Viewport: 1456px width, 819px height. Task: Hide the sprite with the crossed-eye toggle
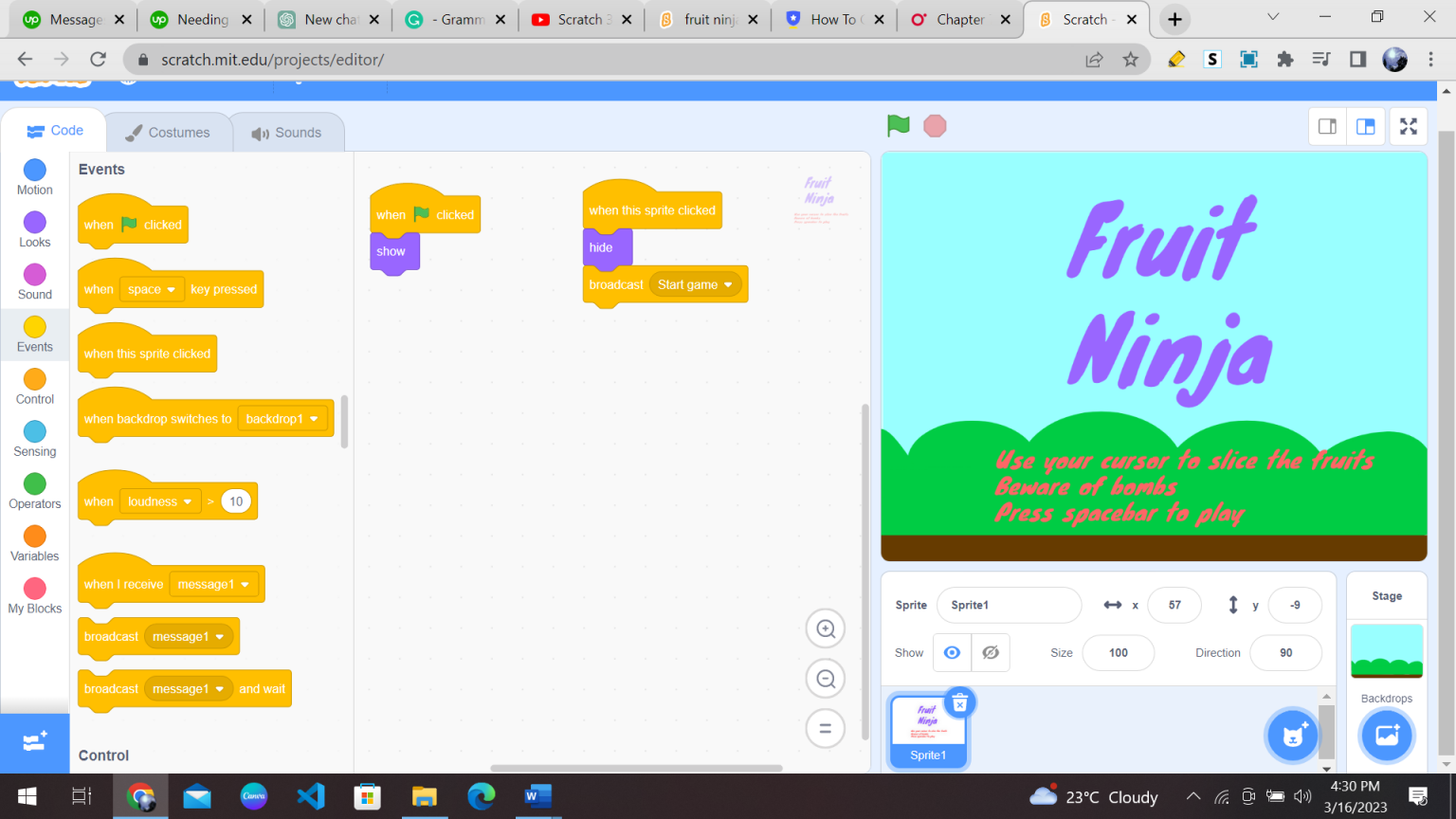(x=991, y=652)
